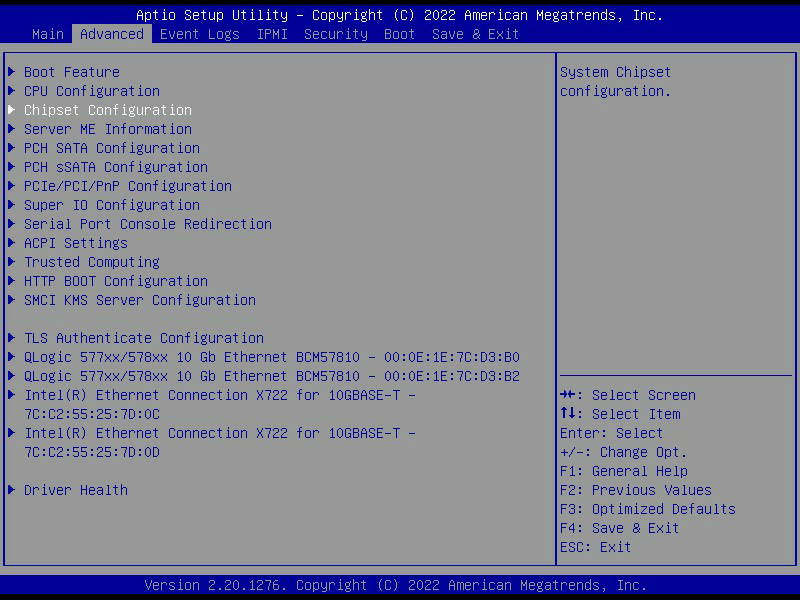
Task: Open Serial Port Console Redirection
Action: [148, 224]
